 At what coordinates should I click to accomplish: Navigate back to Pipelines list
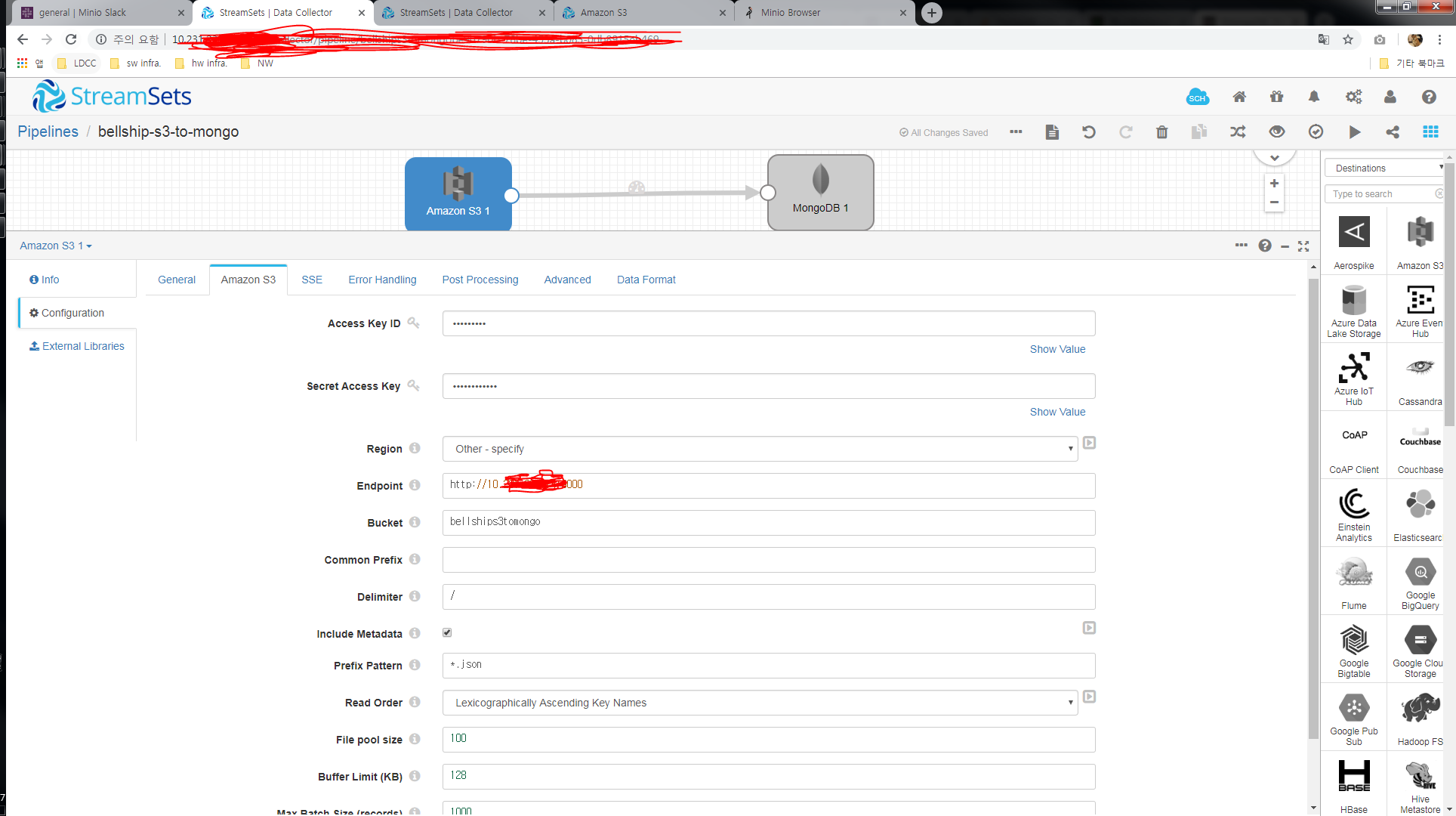pos(48,131)
